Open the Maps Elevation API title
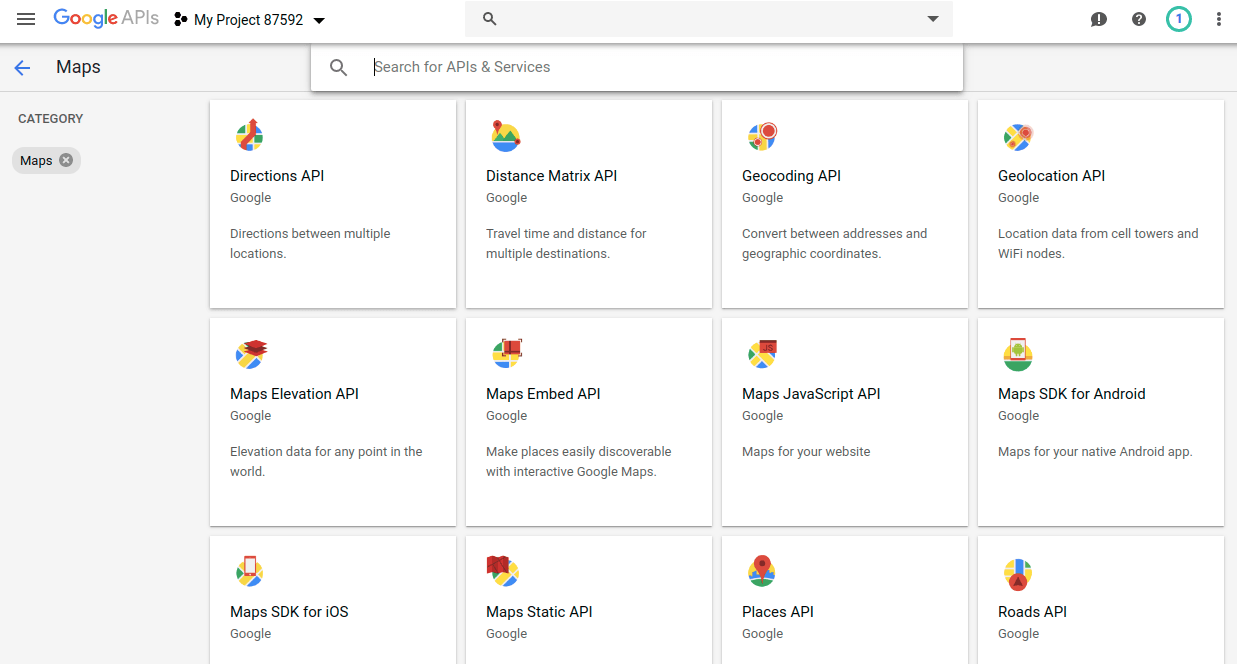This screenshot has width=1237, height=664. (294, 394)
